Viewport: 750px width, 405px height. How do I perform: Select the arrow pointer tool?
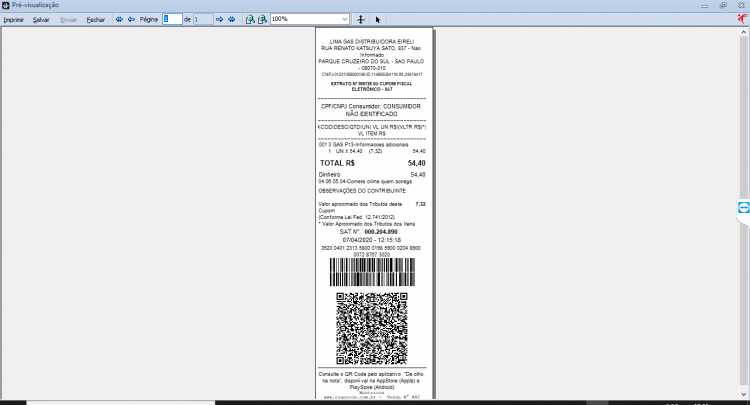[x=377, y=20]
